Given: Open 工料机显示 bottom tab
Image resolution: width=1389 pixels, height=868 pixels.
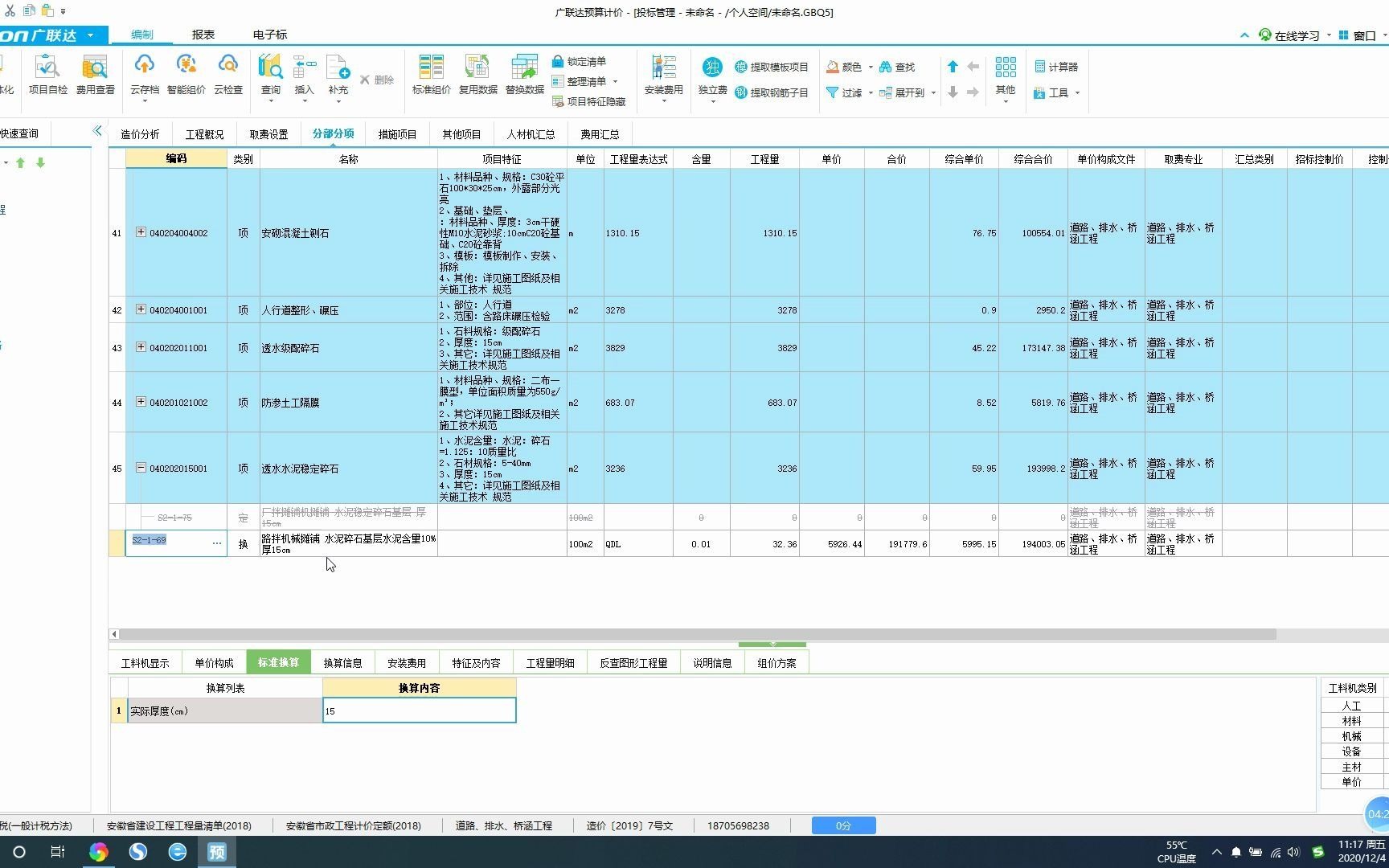Looking at the screenshot, I should (x=145, y=663).
